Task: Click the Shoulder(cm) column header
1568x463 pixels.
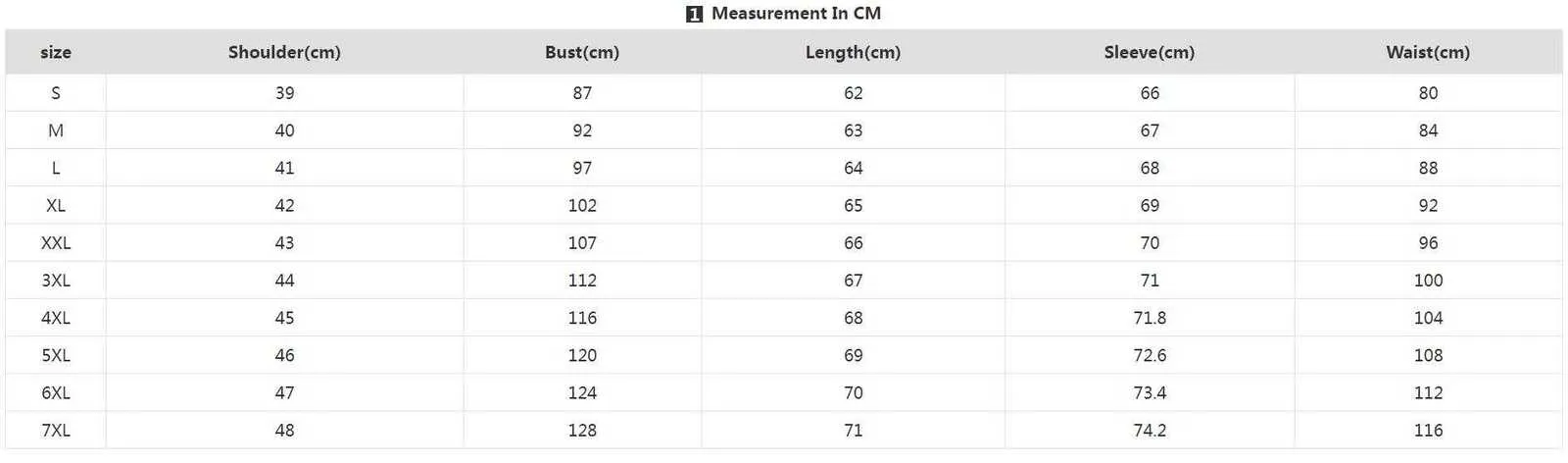Action: (x=284, y=53)
